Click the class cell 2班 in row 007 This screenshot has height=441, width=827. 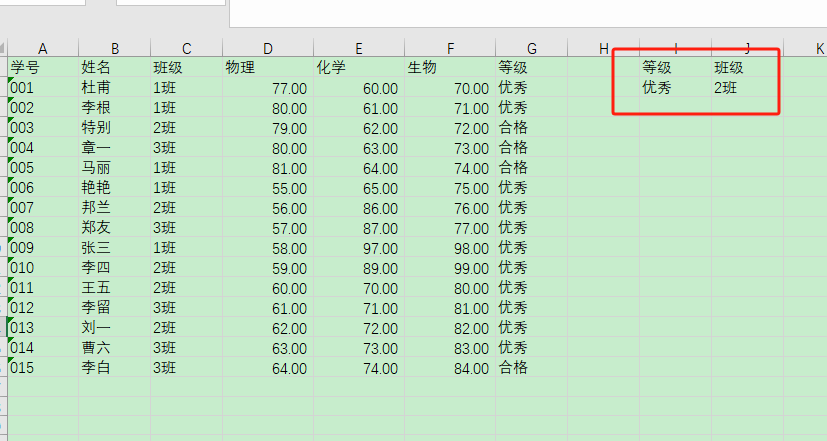(186, 207)
